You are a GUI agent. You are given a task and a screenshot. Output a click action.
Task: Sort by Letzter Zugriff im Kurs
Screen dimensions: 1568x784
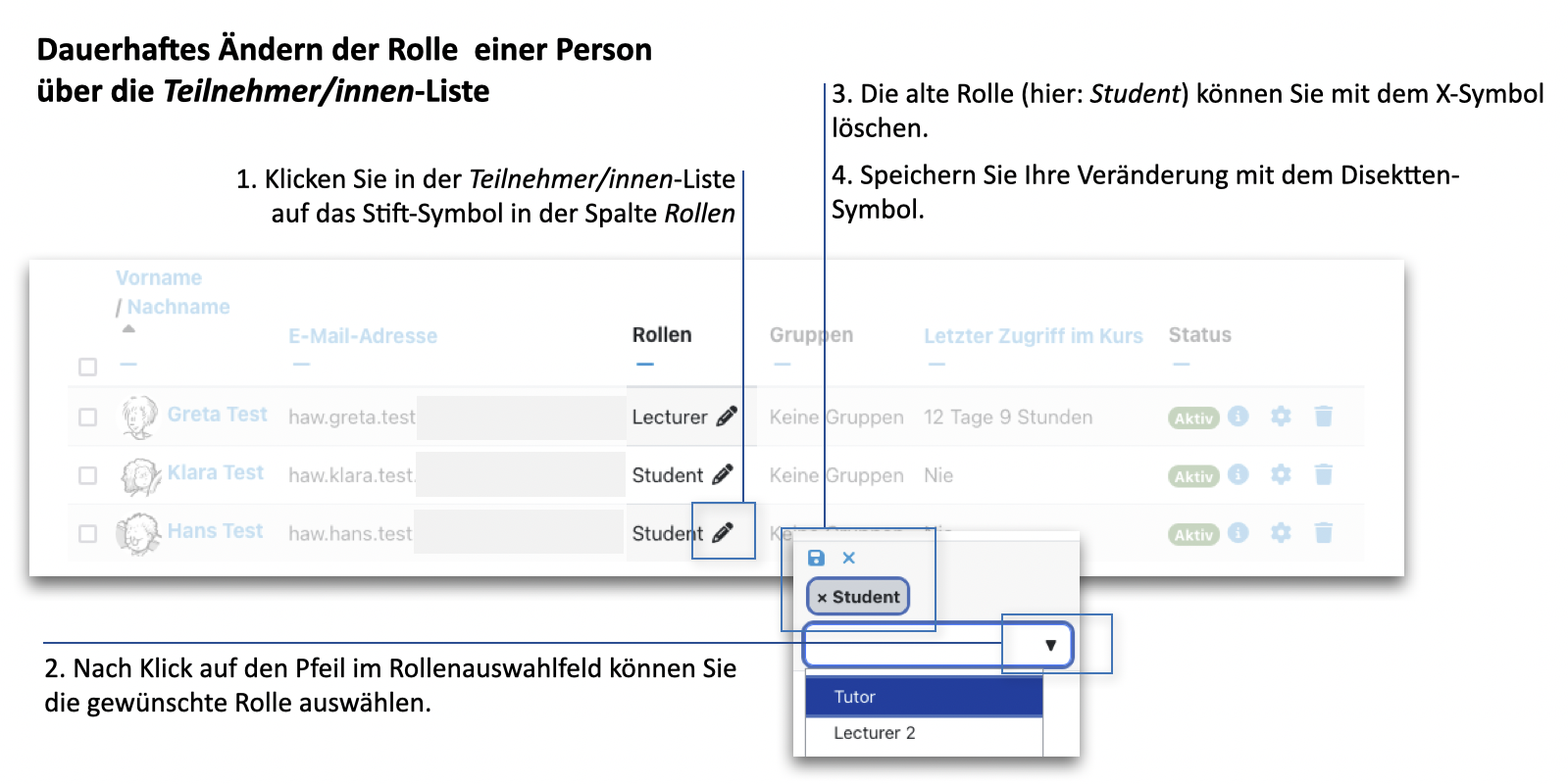1033,336
